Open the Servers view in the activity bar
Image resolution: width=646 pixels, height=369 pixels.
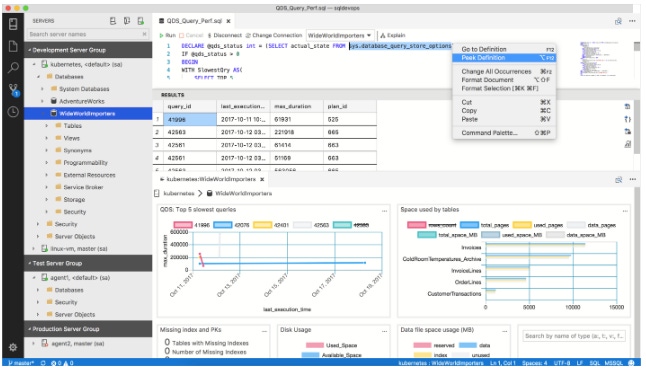pos(13,24)
